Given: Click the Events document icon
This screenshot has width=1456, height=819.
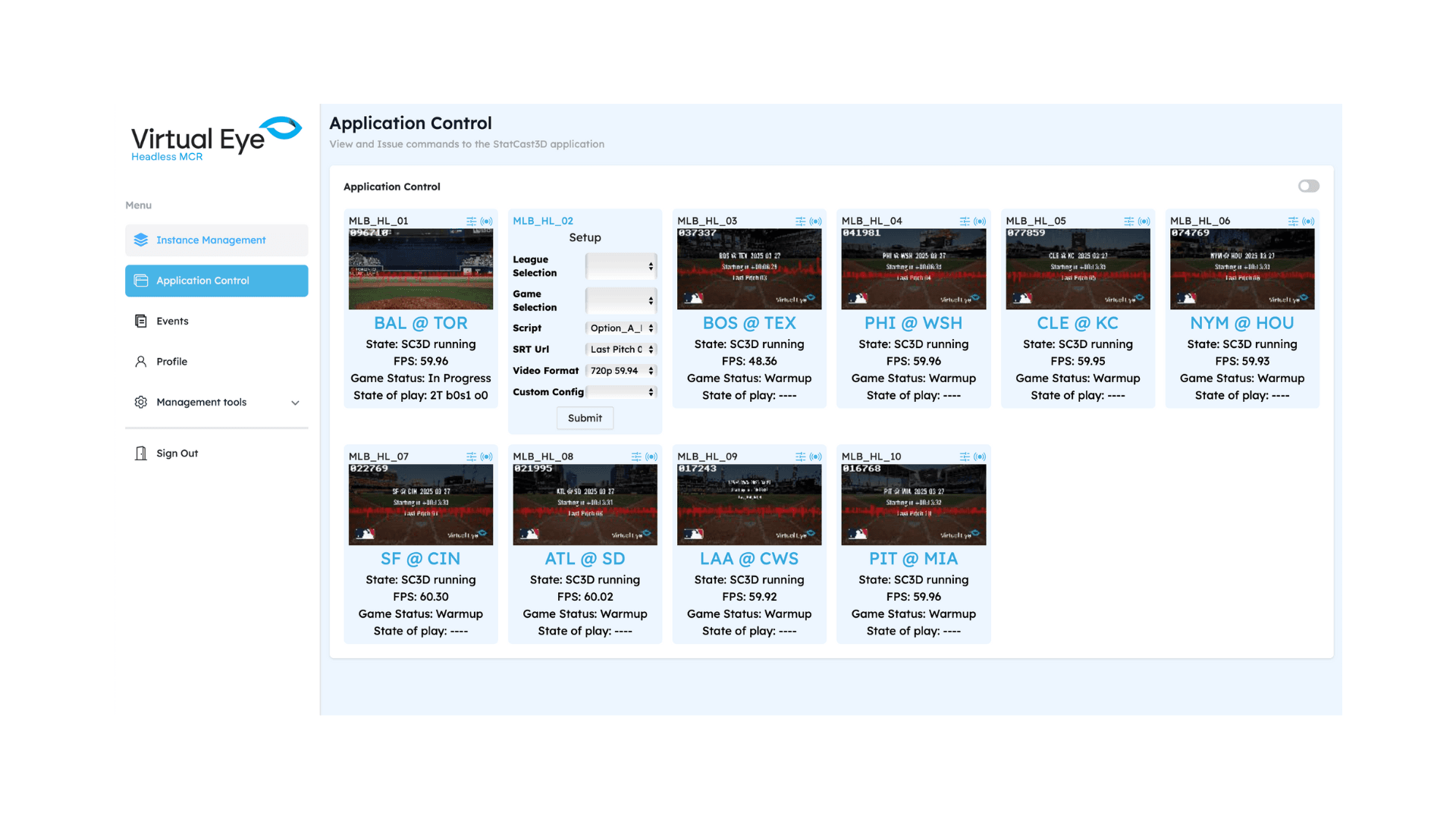Looking at the screenshot, I should coord(141,321).
